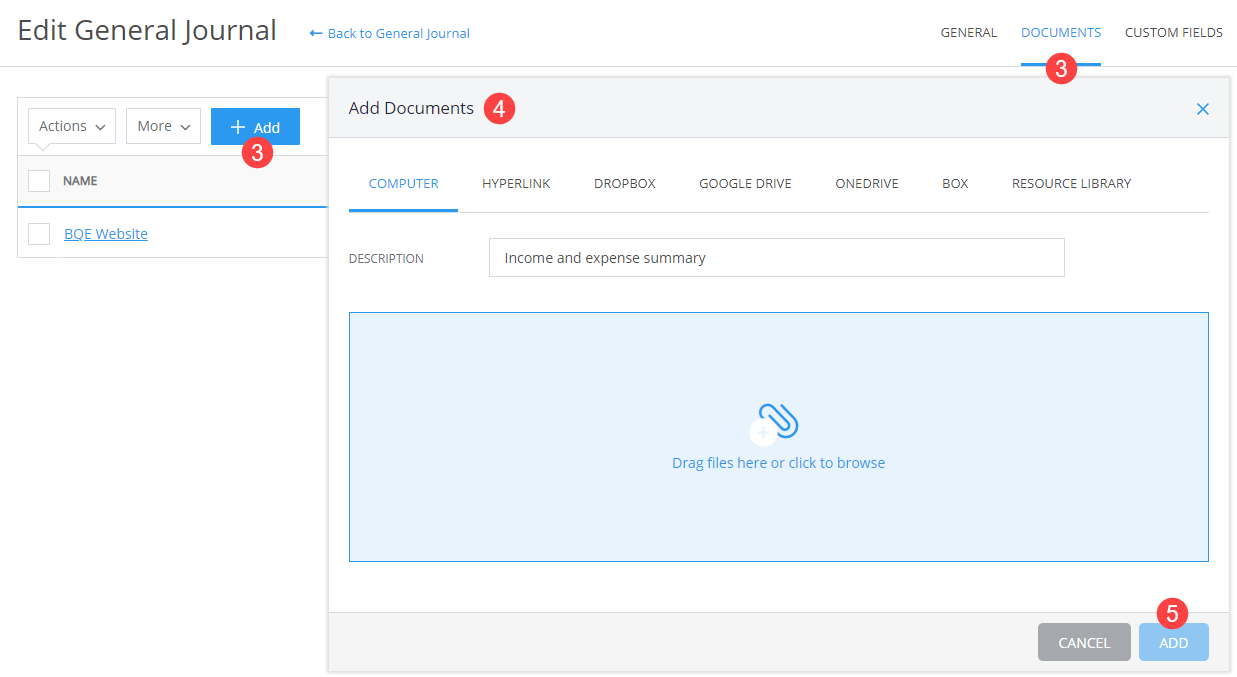Go to the GENERAL tab

pyautogui.click(x=968, y=32)
